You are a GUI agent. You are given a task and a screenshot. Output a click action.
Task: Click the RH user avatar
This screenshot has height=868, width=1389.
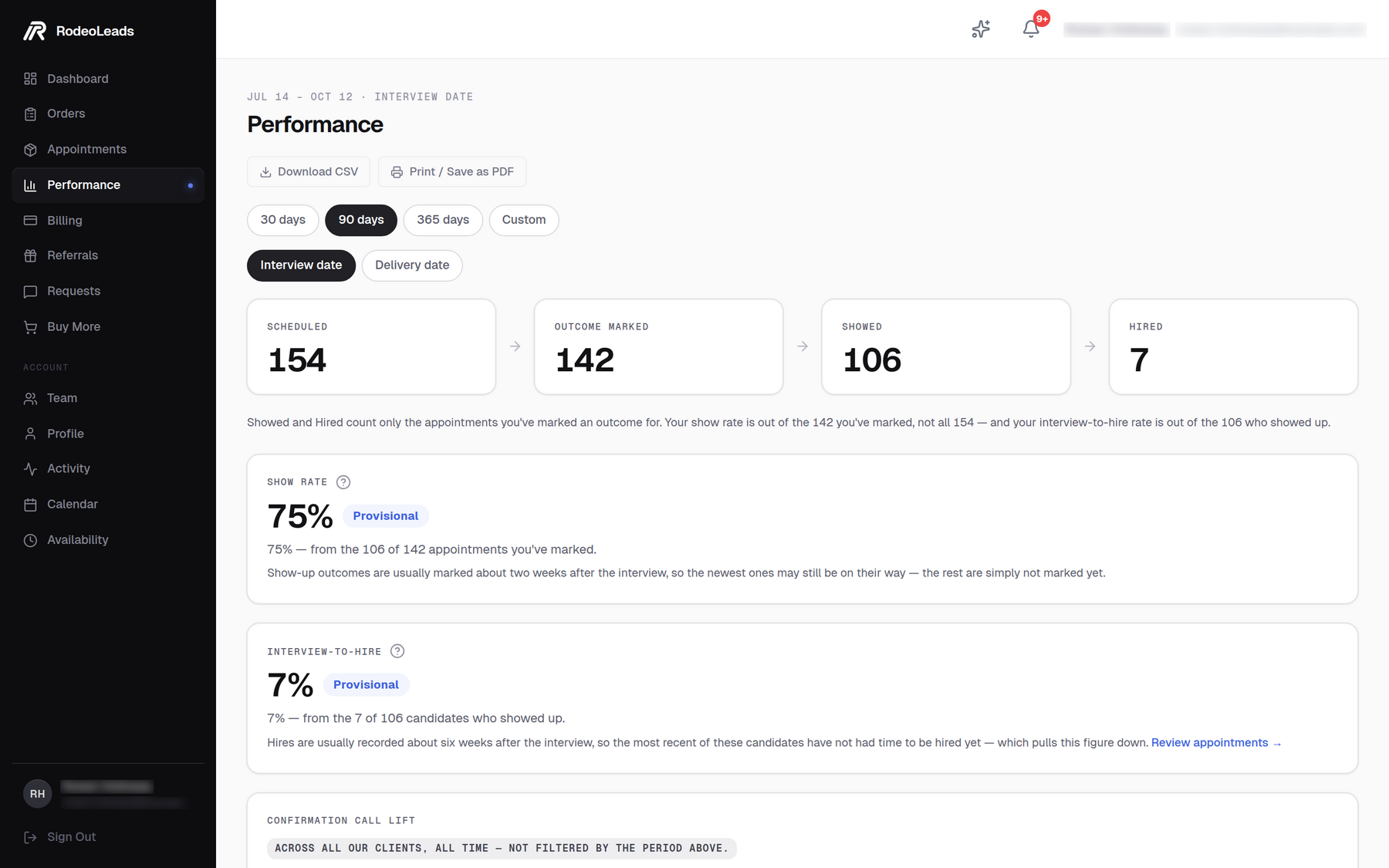(38, 794)
